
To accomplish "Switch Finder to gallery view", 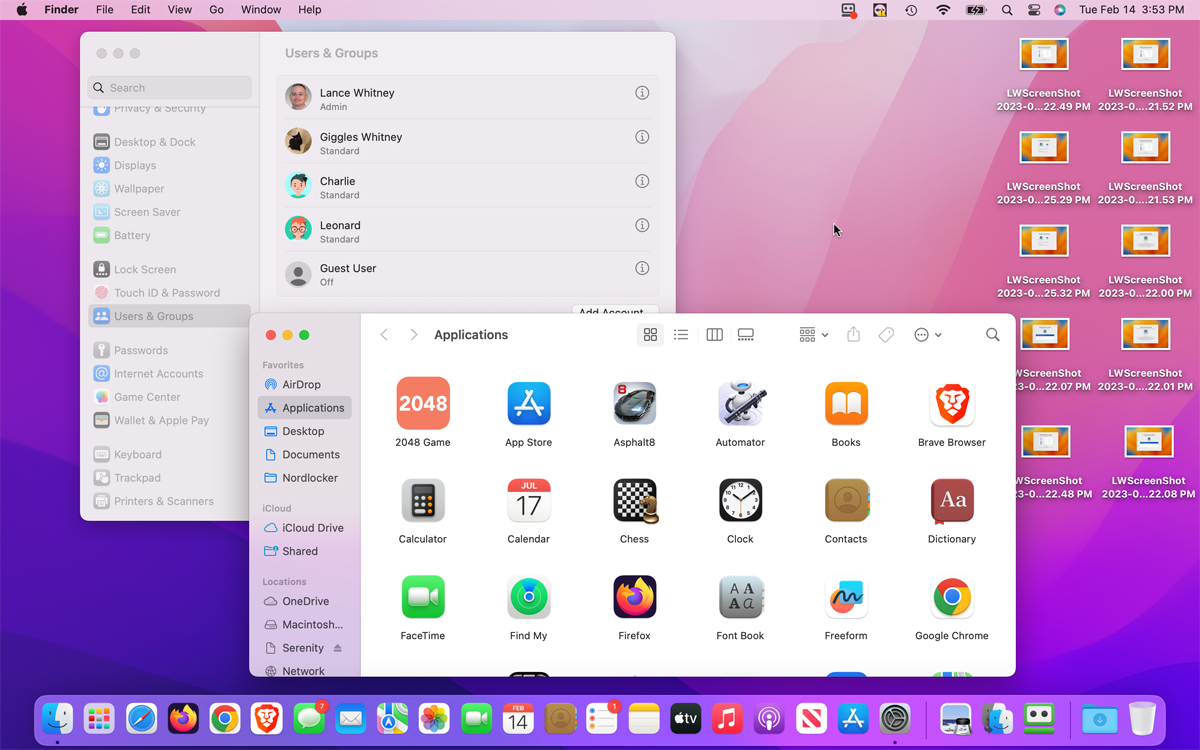I will pyautogui.click(x=746, y=335).
